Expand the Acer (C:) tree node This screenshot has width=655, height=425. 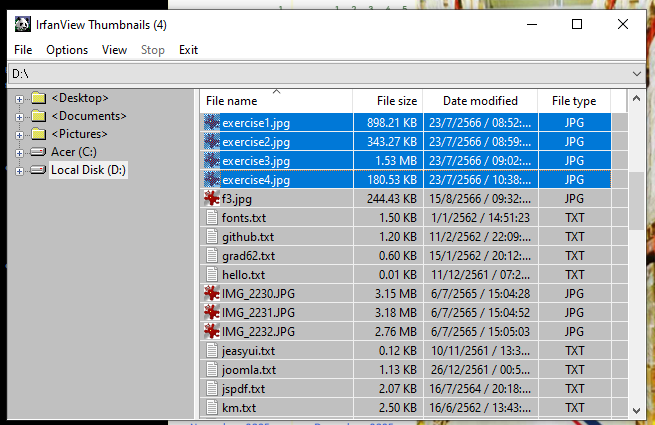[x=20, y=152]
